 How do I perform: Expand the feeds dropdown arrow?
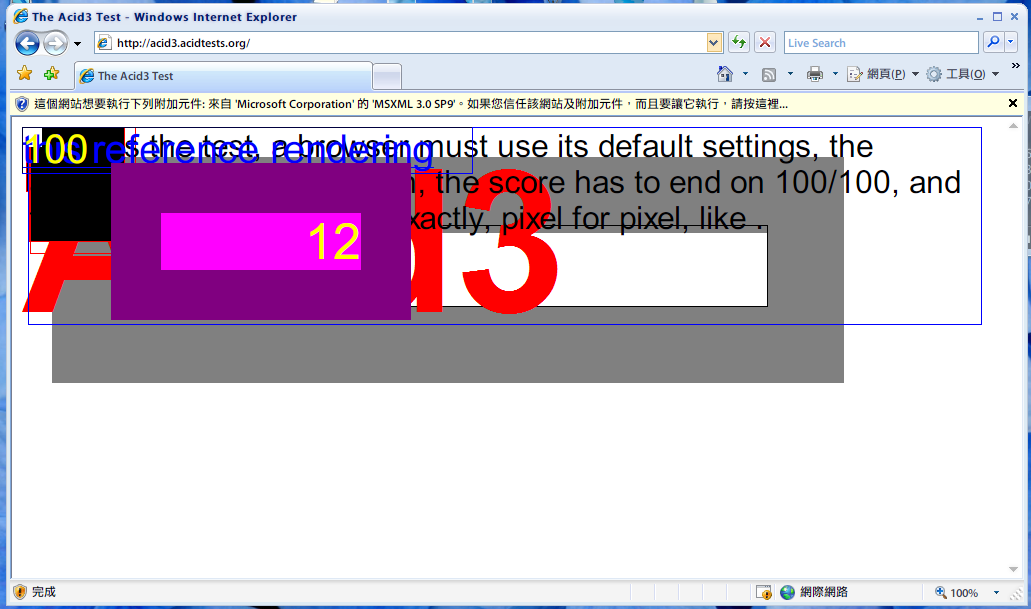pos(790,74)
